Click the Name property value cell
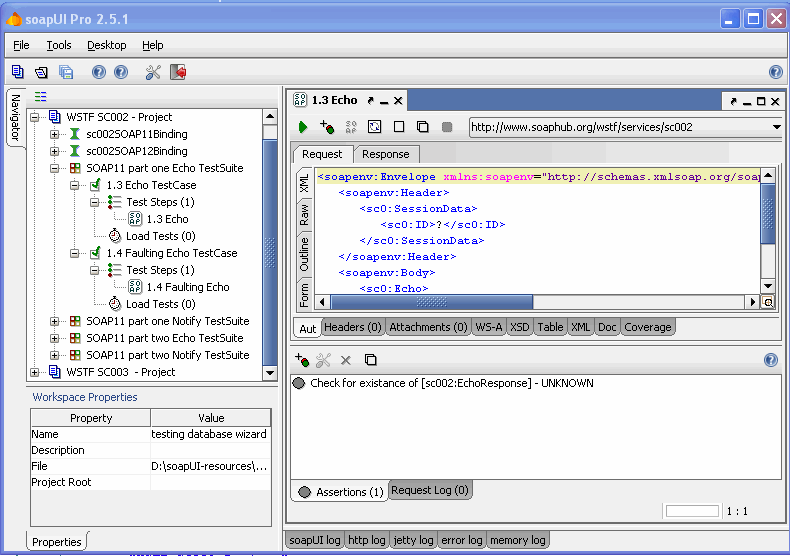Image resolution: width=790 pixels, height=556 pixels. click(211, 434)
